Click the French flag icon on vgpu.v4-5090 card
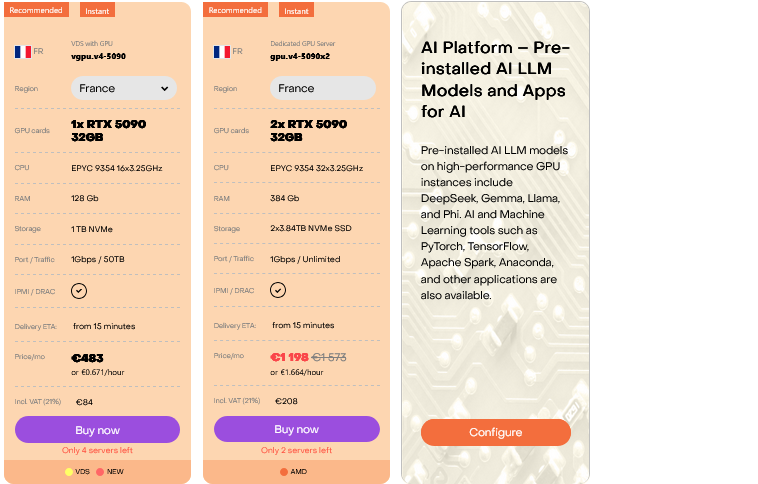Viewport: 758px width, 484px height. point(23,51)
